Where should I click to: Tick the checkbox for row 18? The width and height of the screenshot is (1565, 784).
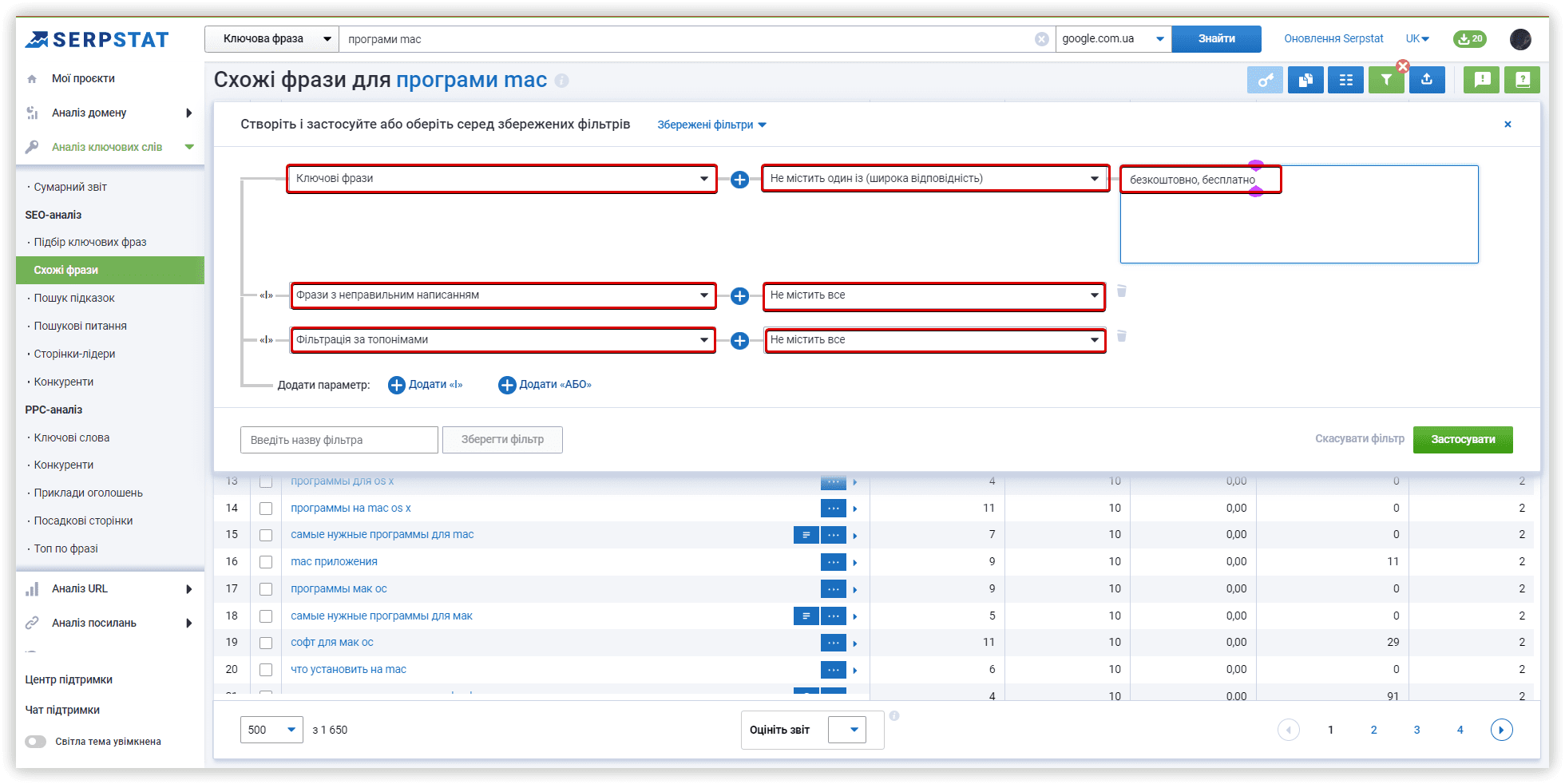pyautogui.click(x=266, y=616)
